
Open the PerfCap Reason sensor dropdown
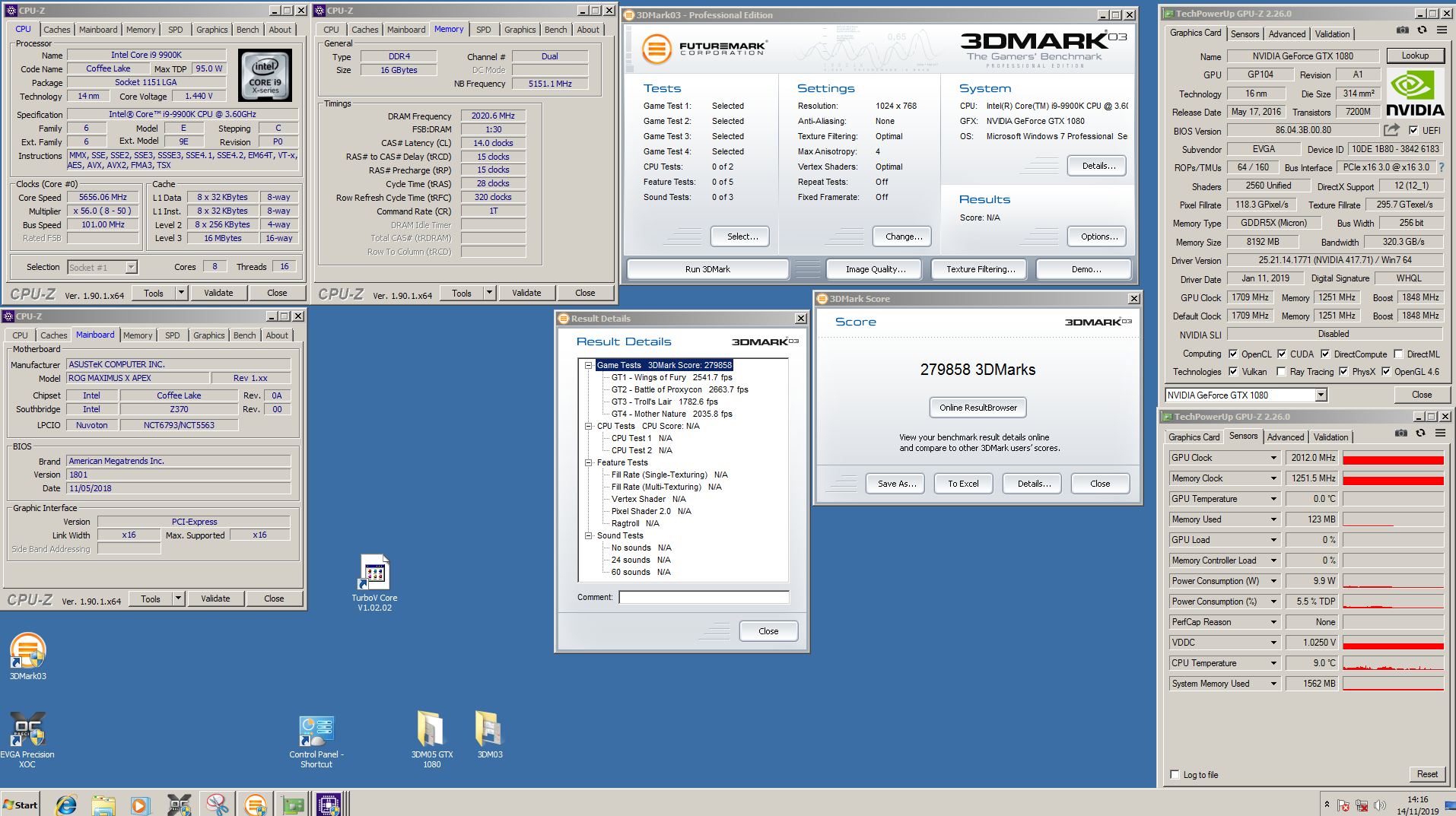pyautogui.click(x=1273, y=622)
